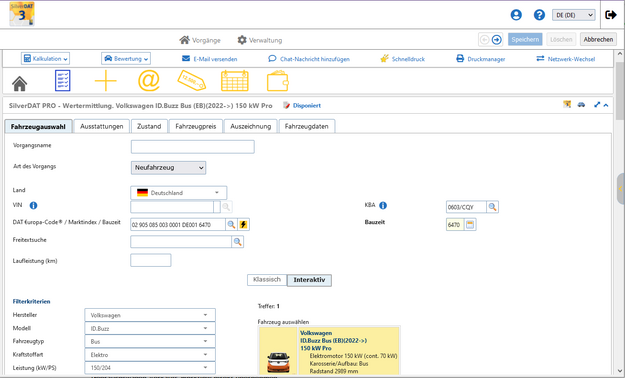Screen dimensions: 625x378
Task: Switch to the Ausstattungen tab
Action: pyautogui.click(x=102, y=126)
